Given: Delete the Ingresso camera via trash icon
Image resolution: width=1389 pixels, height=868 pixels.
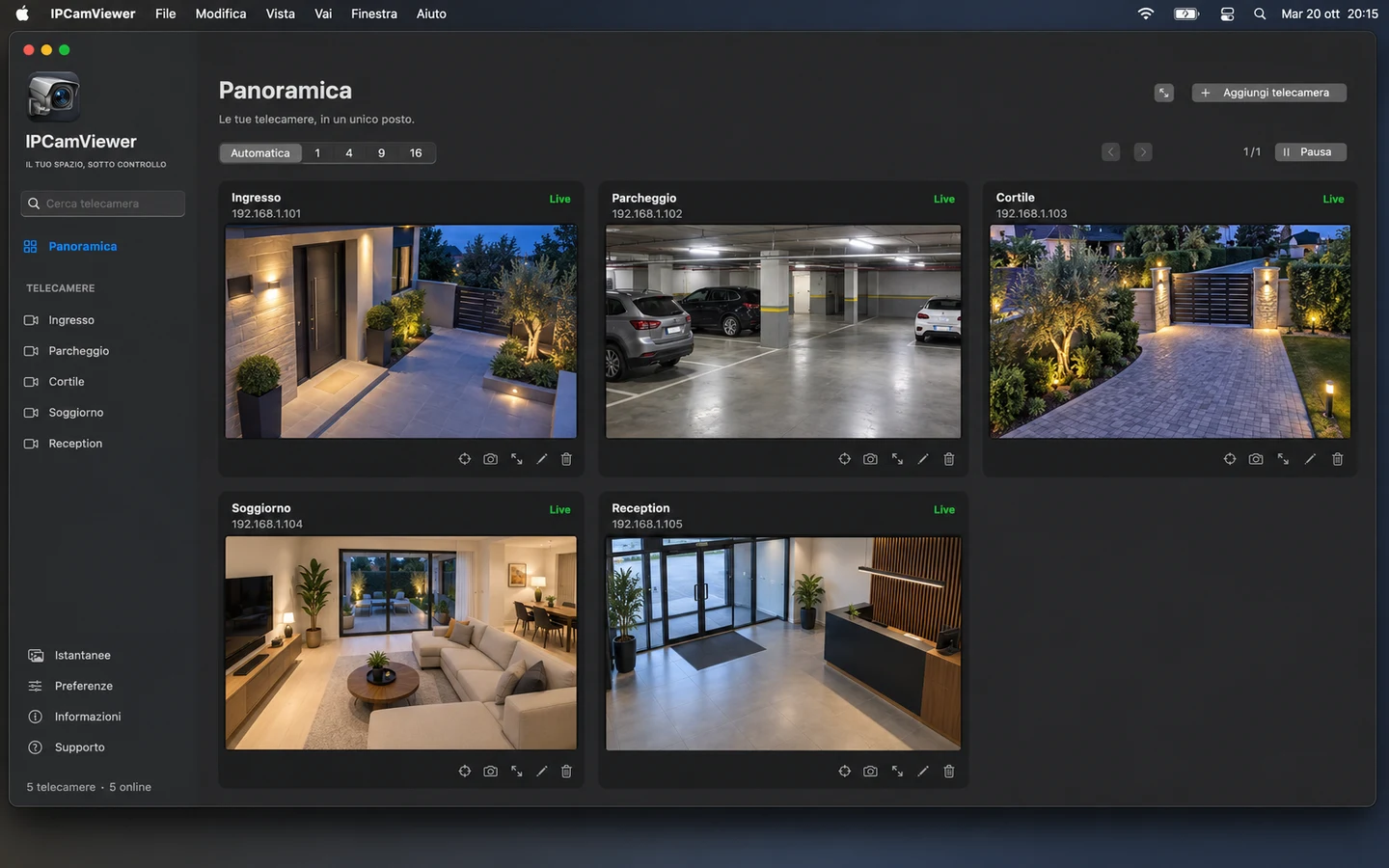Looking at the screenshot, I should point(566,459).
